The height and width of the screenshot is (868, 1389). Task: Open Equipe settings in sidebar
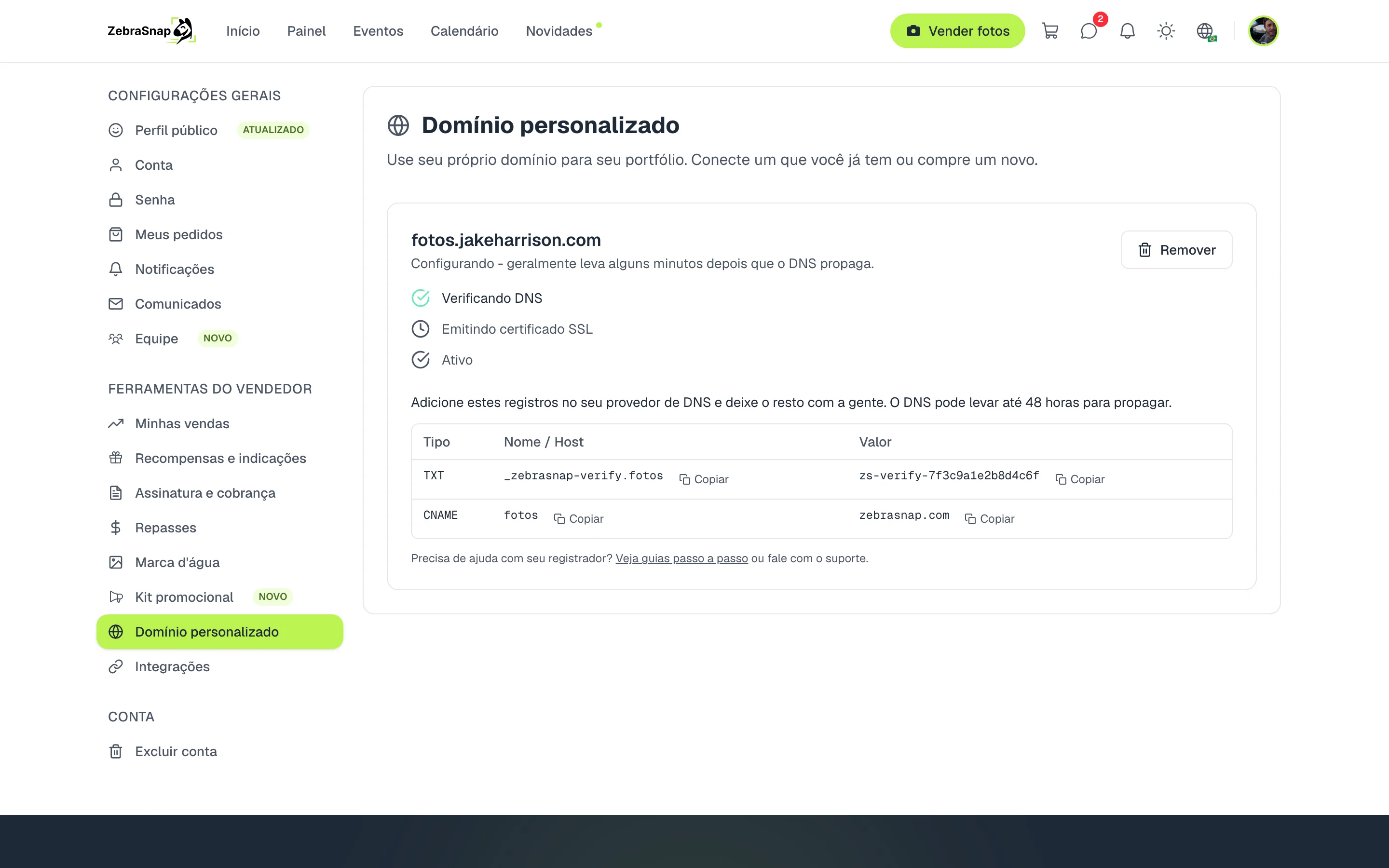(x=220, y=339)
